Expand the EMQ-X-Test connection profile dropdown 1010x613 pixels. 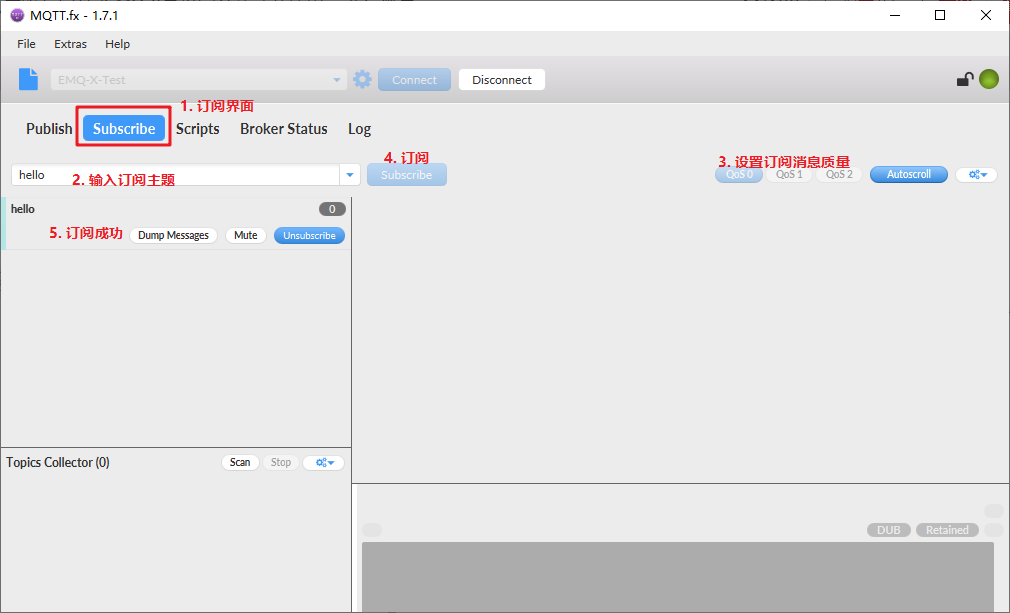(336, 80)
